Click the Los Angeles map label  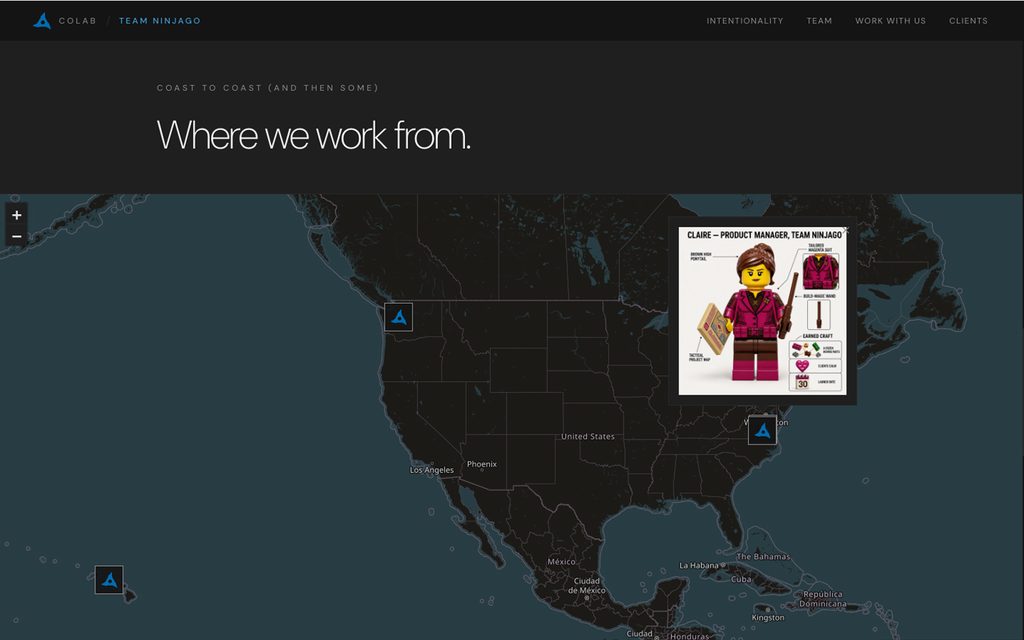tap(432, 470)
